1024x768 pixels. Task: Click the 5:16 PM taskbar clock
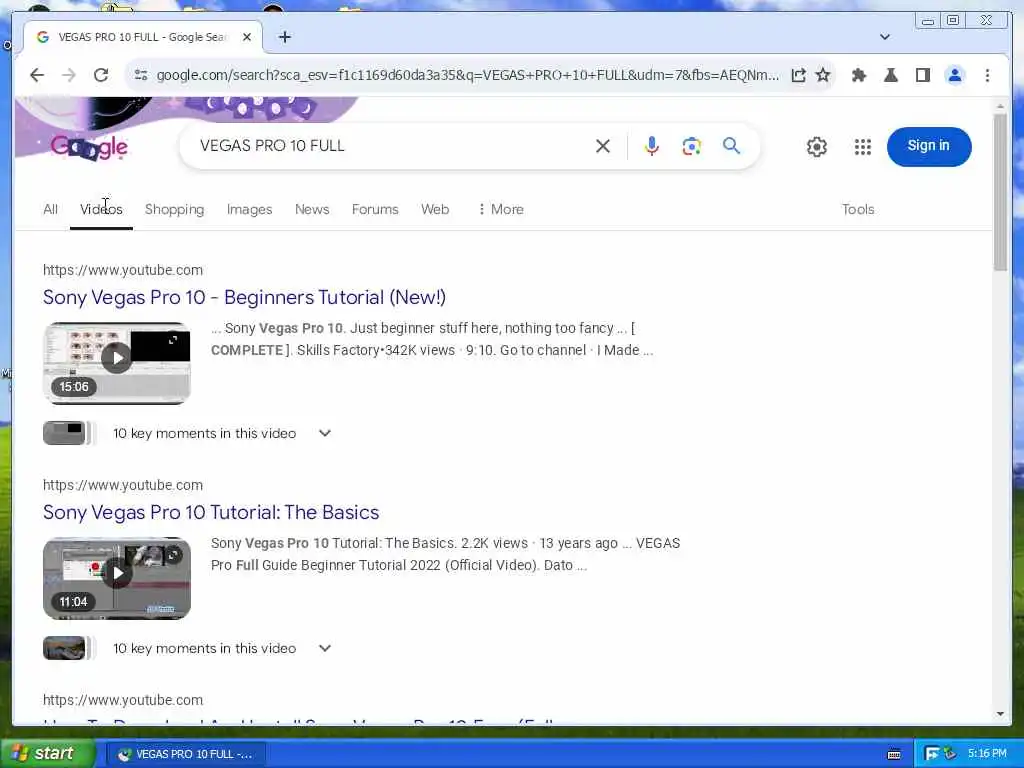click(x=987, y=754)
